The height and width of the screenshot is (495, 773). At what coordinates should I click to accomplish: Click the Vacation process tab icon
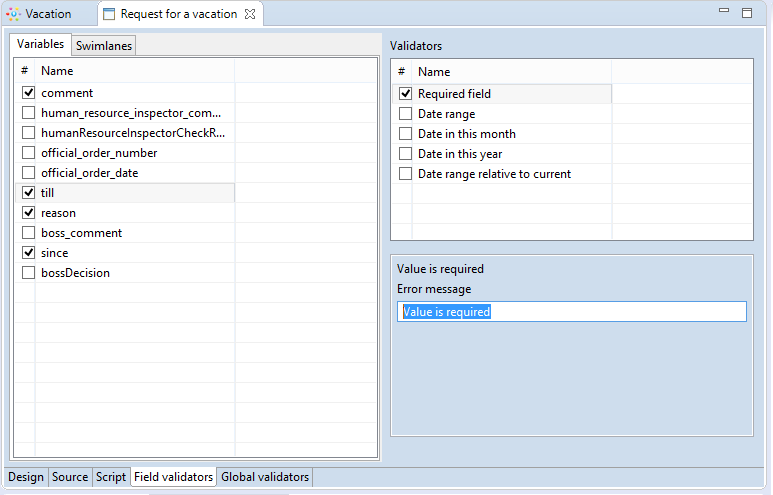13,14
